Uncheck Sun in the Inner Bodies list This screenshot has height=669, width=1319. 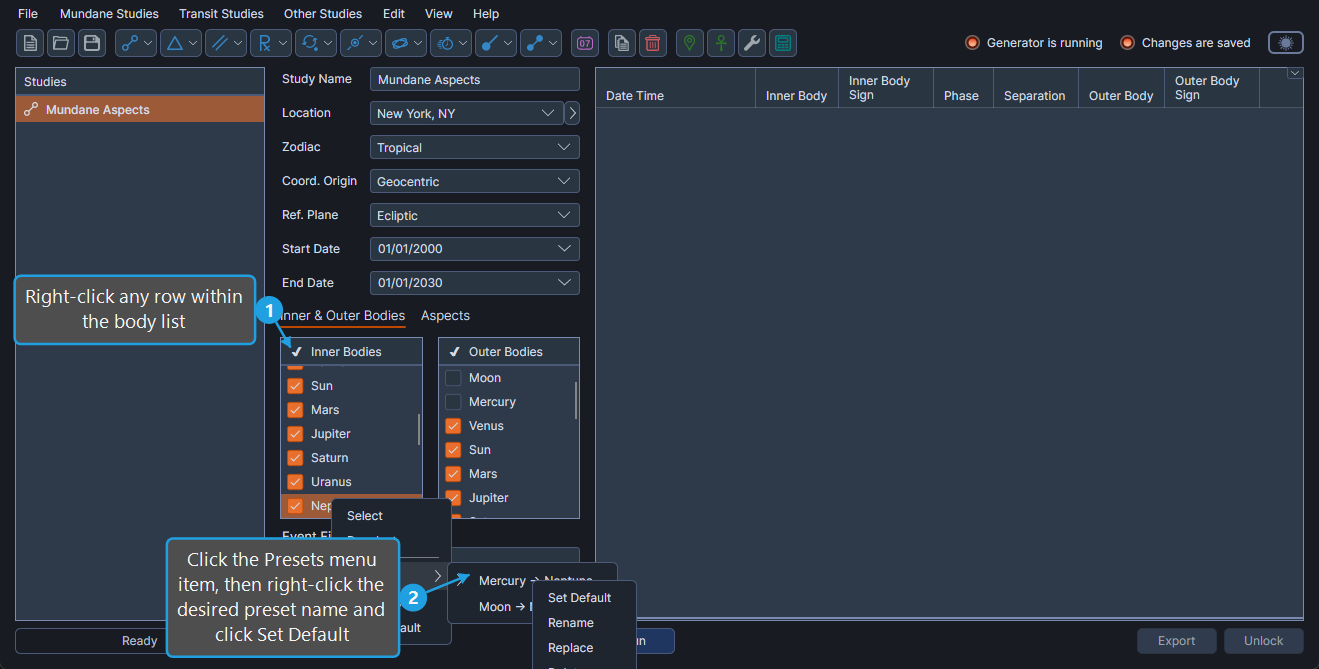[295, 386]
